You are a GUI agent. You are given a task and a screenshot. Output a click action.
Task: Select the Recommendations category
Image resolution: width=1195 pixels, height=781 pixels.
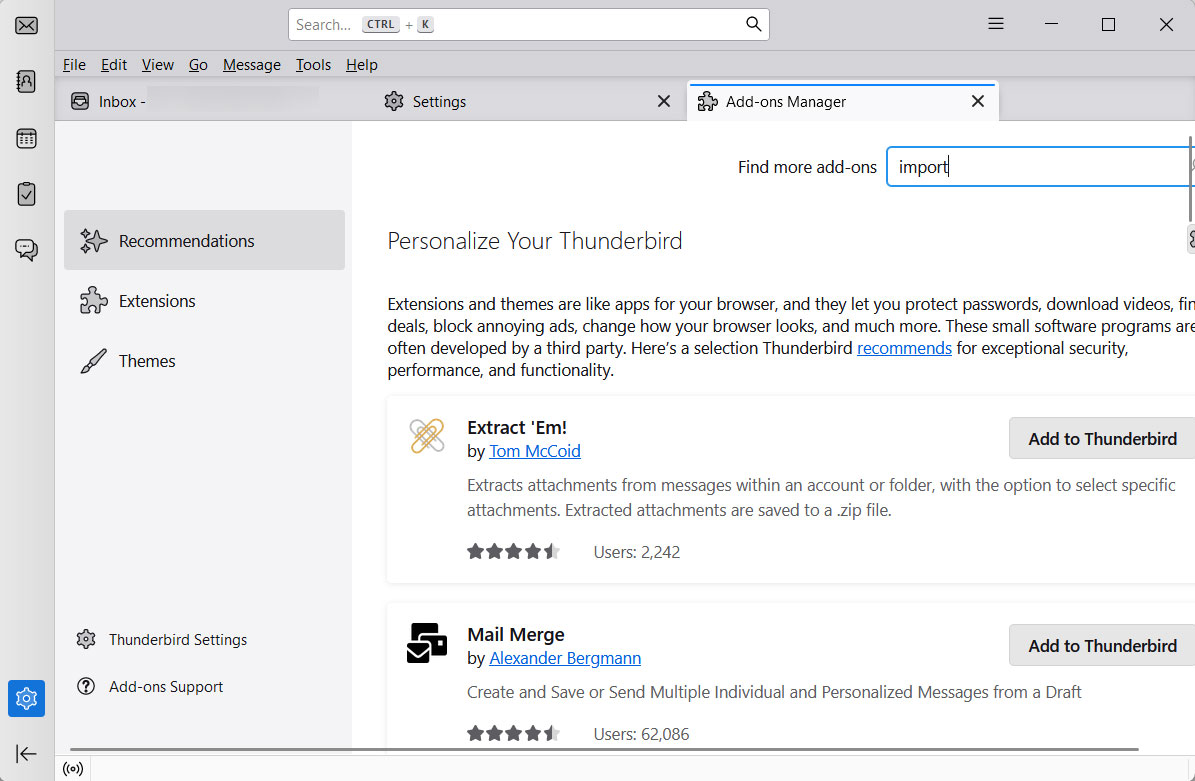pos(186,240)
